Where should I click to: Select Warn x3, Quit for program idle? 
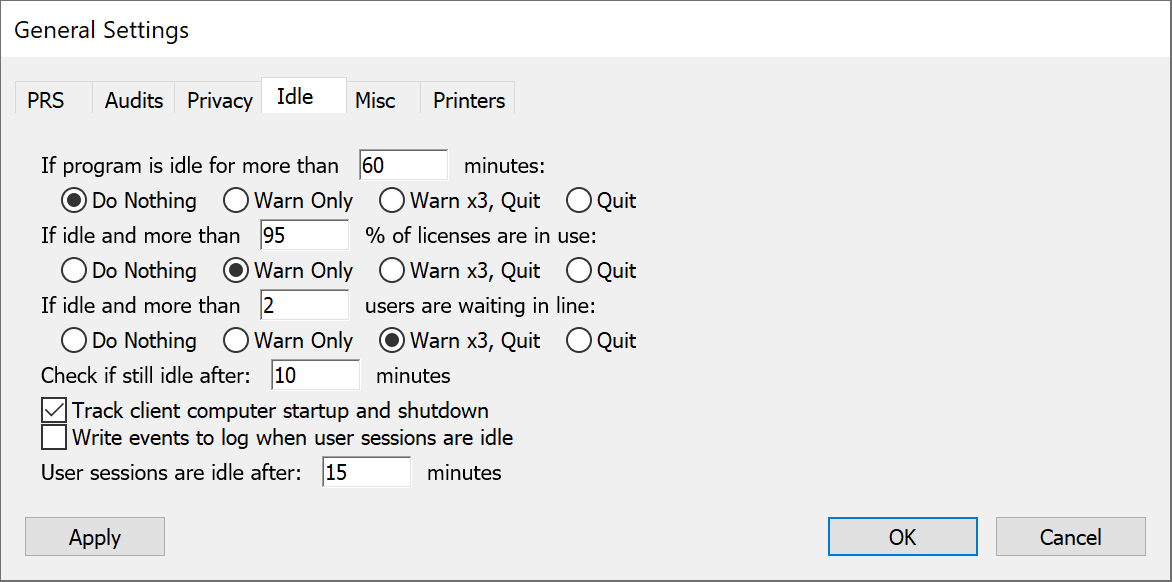tap(460, 200)
